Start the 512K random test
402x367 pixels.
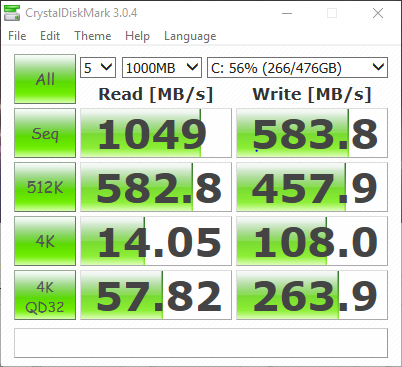[x=45, y=187]
